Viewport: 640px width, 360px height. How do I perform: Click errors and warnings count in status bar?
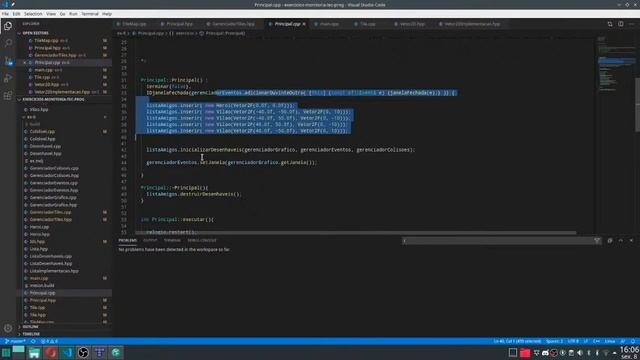pyautogui.click(x=49, y=341)
